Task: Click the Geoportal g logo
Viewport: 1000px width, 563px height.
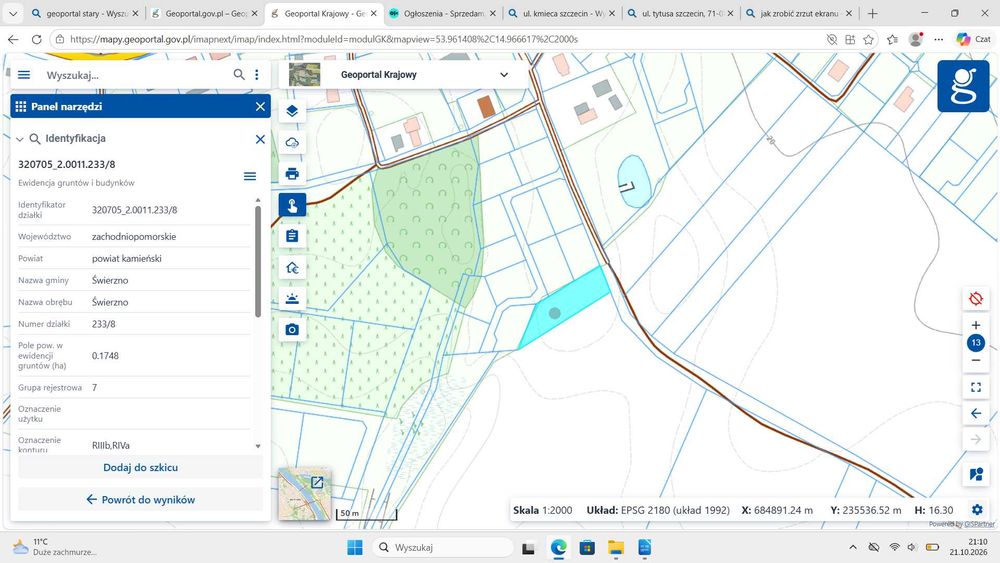Action: point(963,86)
